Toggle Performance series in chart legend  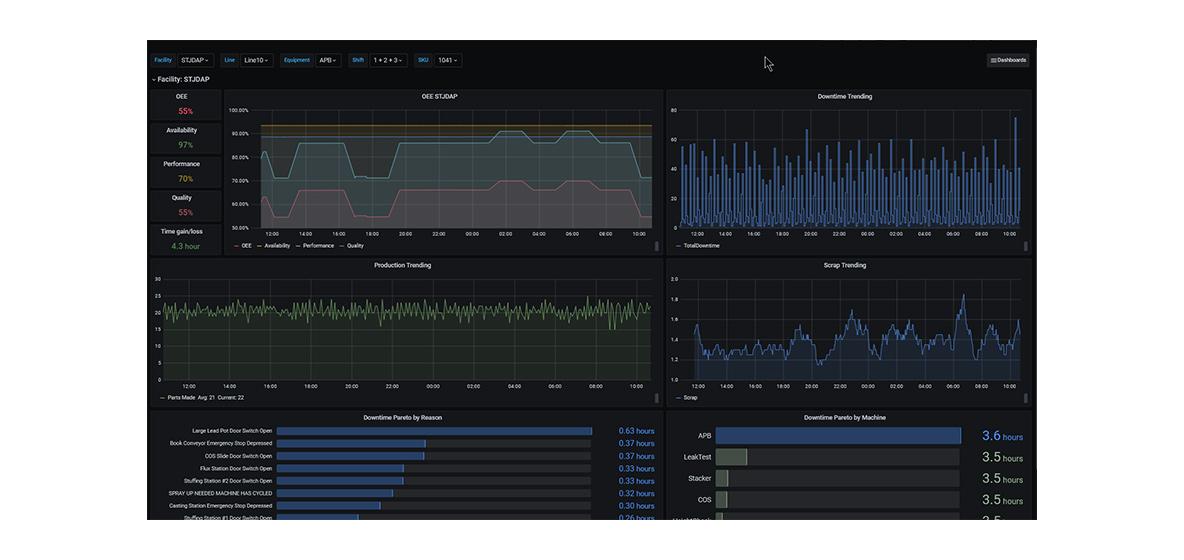click(x=318, y=245)
